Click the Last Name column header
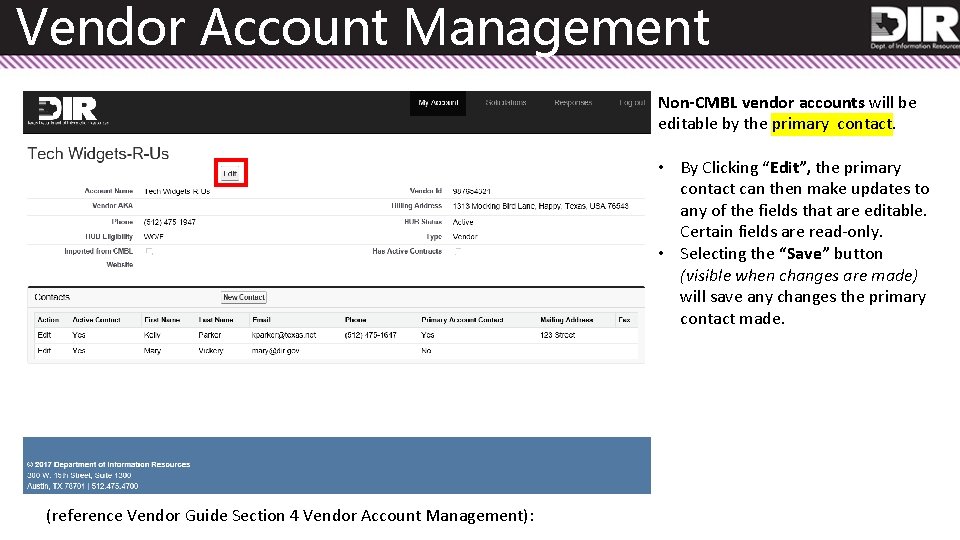Screen dimensions: 960x540 coord(216,320)
